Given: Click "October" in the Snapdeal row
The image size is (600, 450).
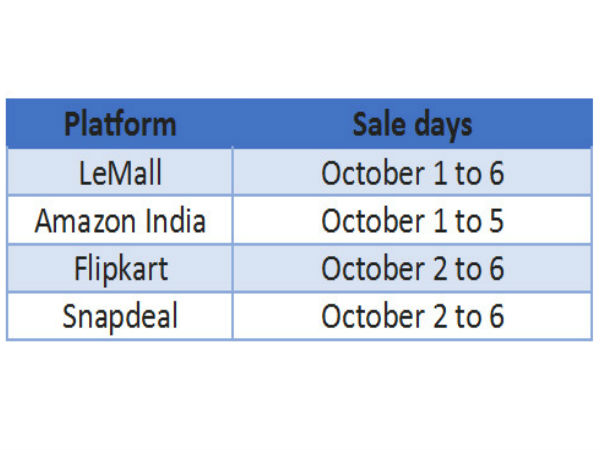Looking at the screenshot, I should 364,317.
